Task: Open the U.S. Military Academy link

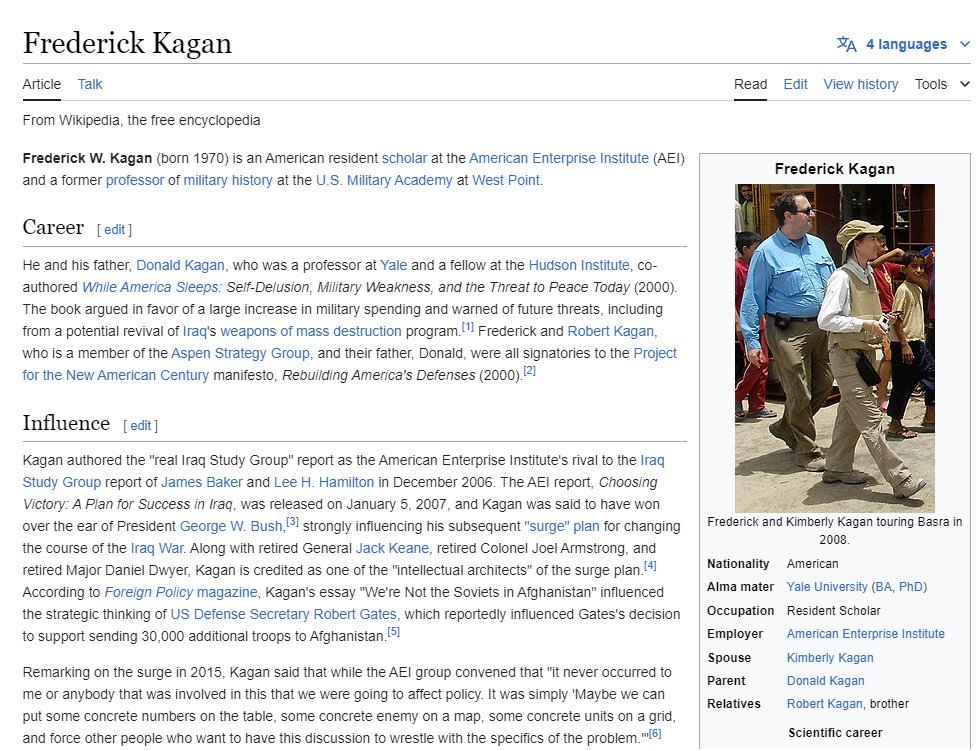Action: pyautogui.click(x=384, y=180)
